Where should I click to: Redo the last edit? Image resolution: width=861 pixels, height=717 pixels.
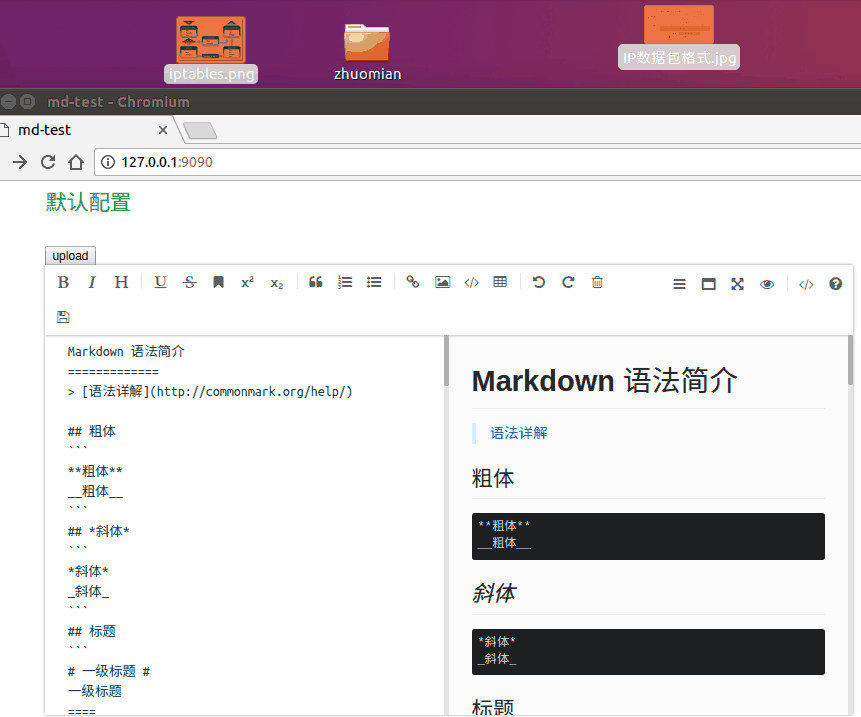click(x=568, y=283)
